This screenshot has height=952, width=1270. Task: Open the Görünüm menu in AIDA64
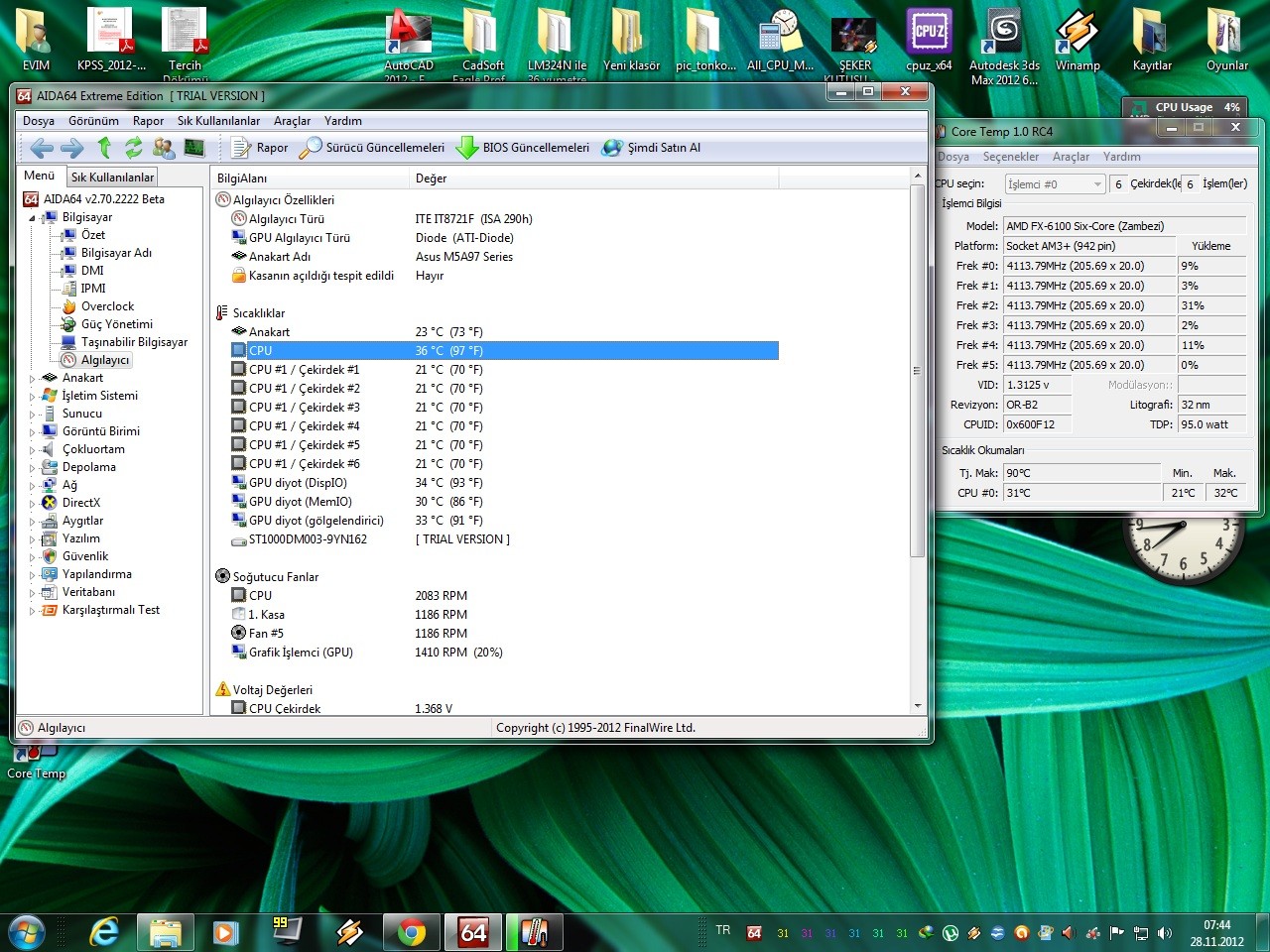click(93, 121)
